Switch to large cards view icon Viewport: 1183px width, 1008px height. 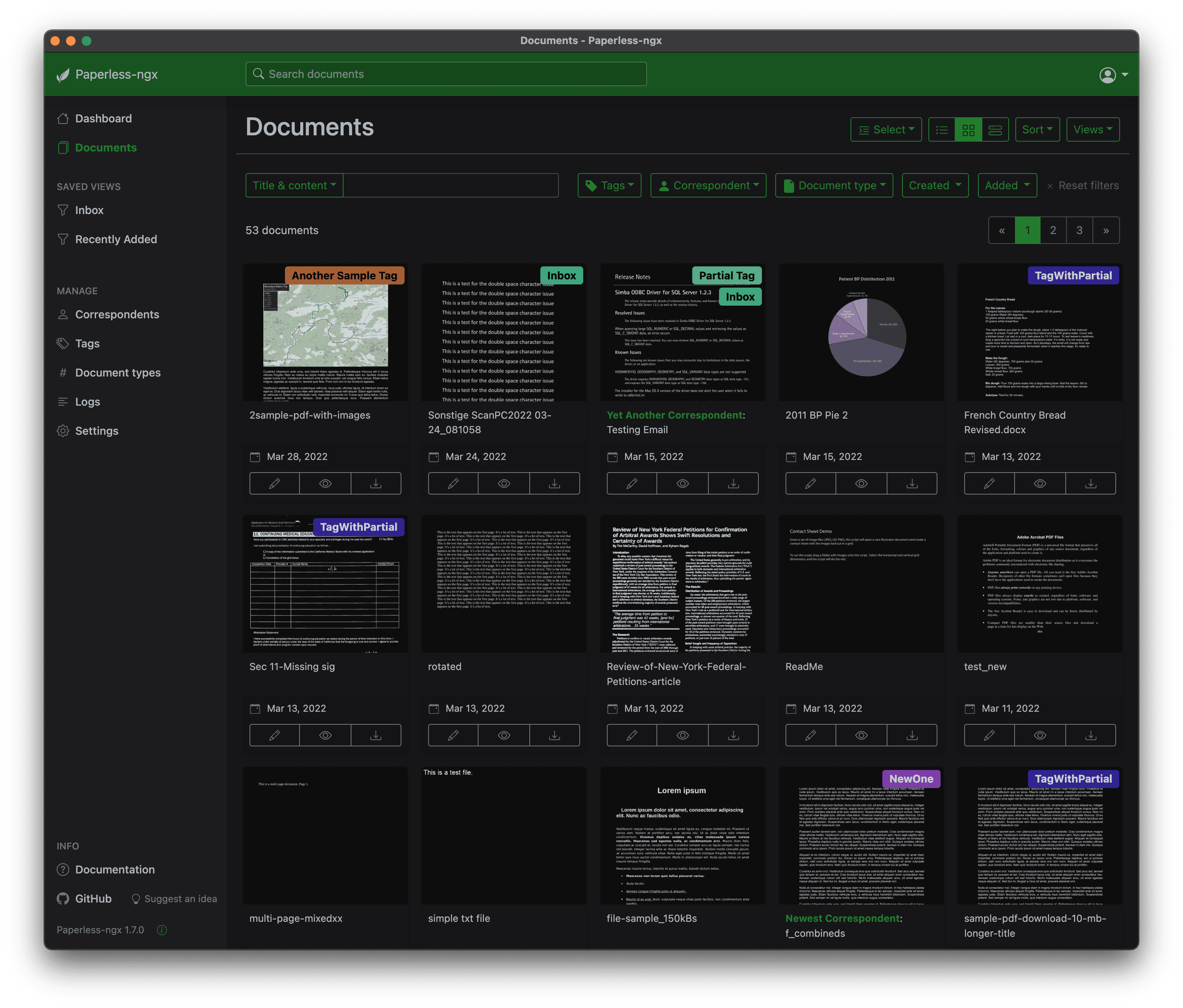[x=995, y=129]
